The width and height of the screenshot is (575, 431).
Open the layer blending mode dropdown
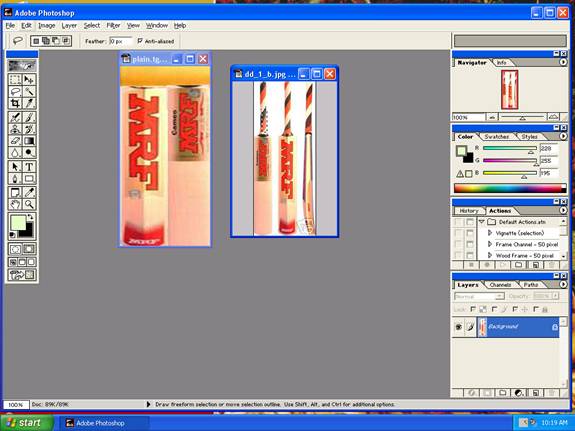coord(480,296)
